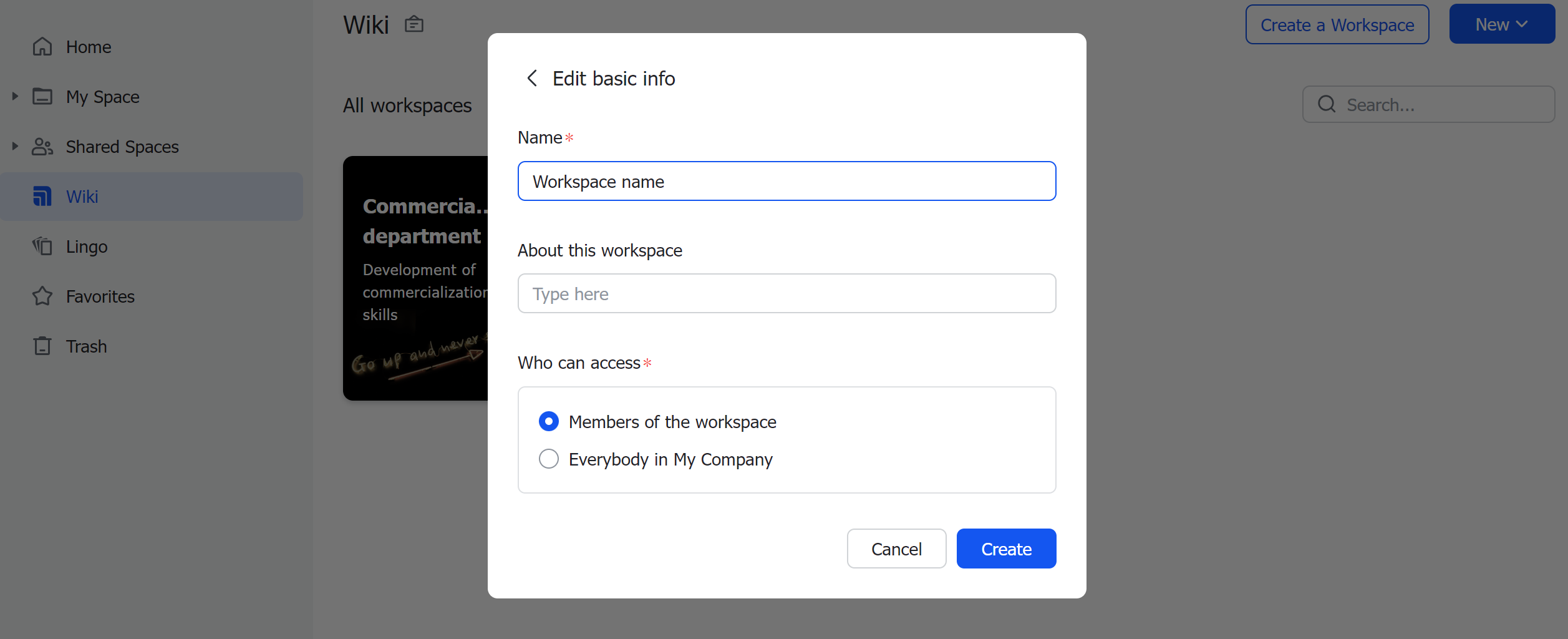Expand the My Space tree section

click(x=14, y=96)
